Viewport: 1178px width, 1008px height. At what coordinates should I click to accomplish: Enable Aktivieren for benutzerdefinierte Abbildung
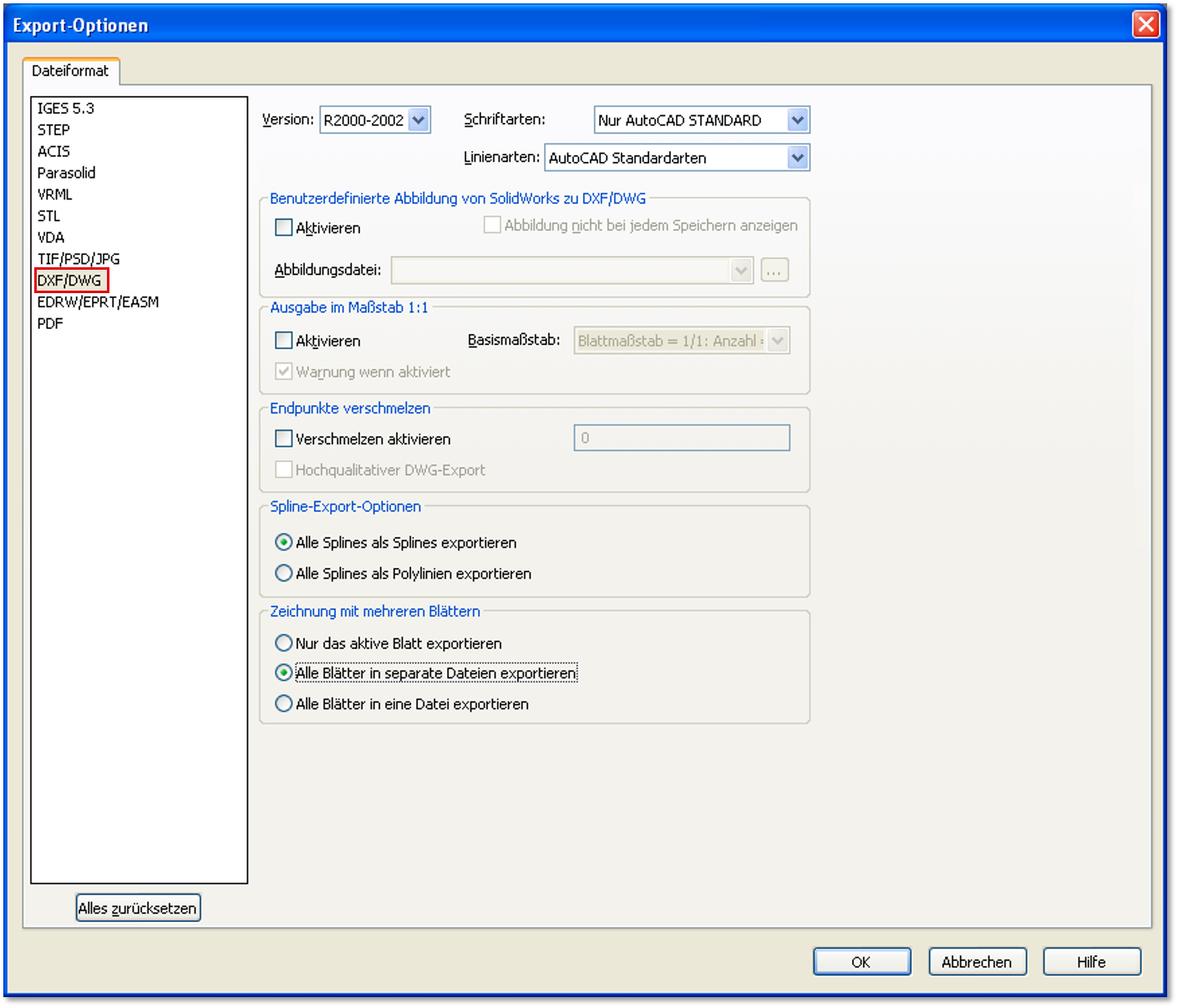[284, 227]
